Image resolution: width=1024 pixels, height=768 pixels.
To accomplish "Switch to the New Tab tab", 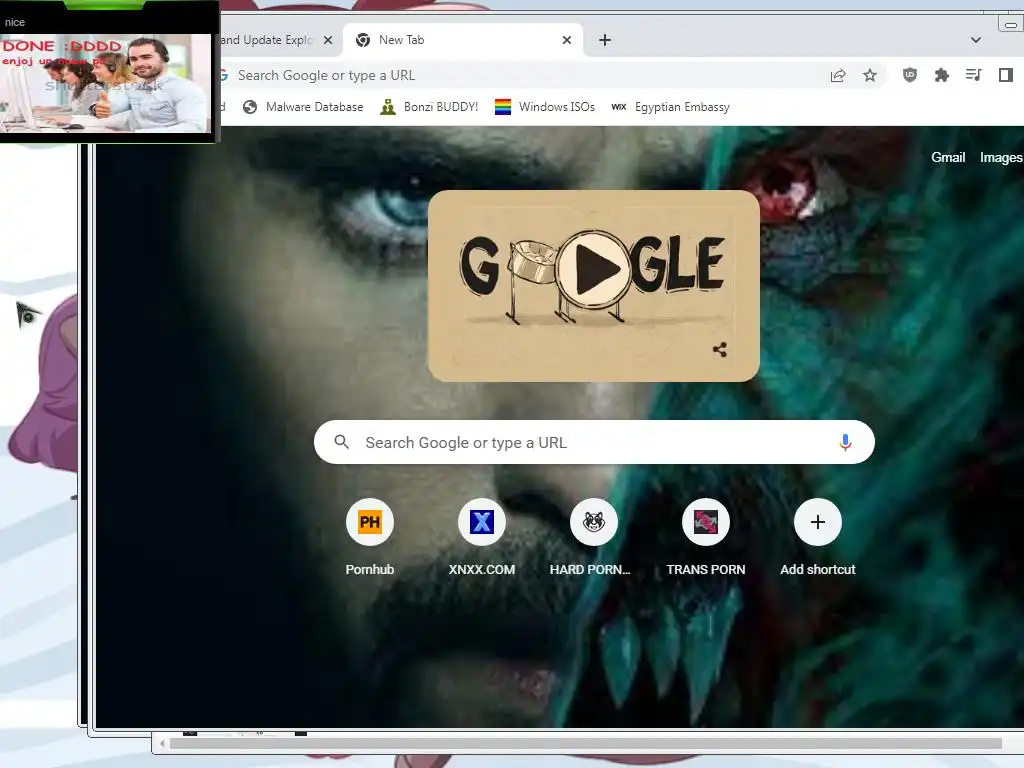I will tap(462, 40).
